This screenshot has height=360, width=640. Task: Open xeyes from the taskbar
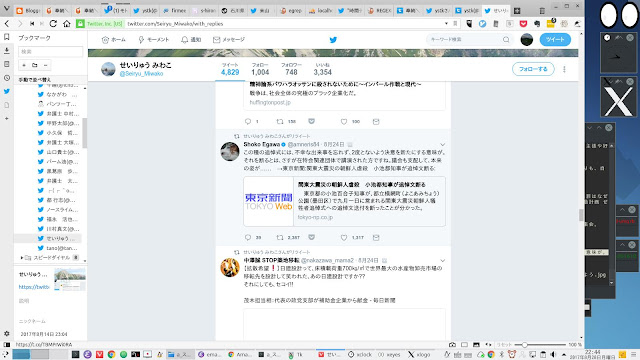(389, 354)
